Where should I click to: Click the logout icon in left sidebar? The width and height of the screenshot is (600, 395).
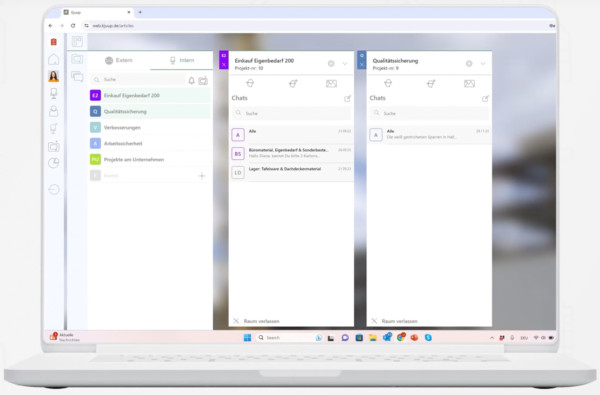pos(54,189)
